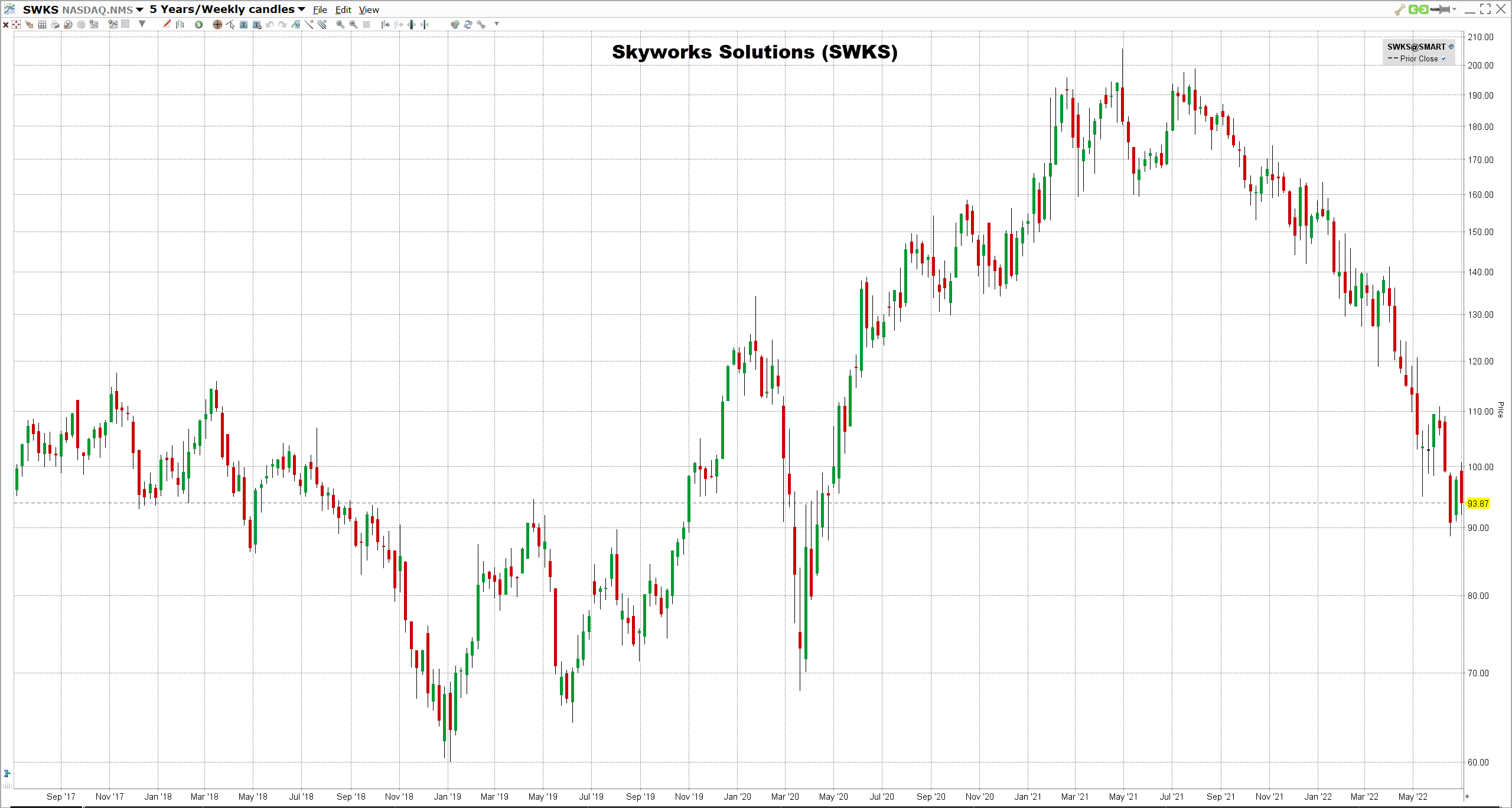The image size is (1512, 808).
Task: Click the grid table icon
Action: click(42, 24)
